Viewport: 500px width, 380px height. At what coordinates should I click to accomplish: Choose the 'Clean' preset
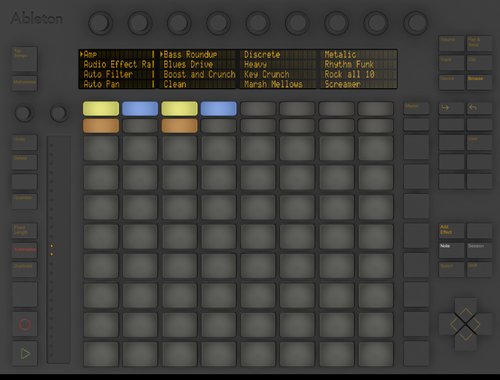coord(175,84)
